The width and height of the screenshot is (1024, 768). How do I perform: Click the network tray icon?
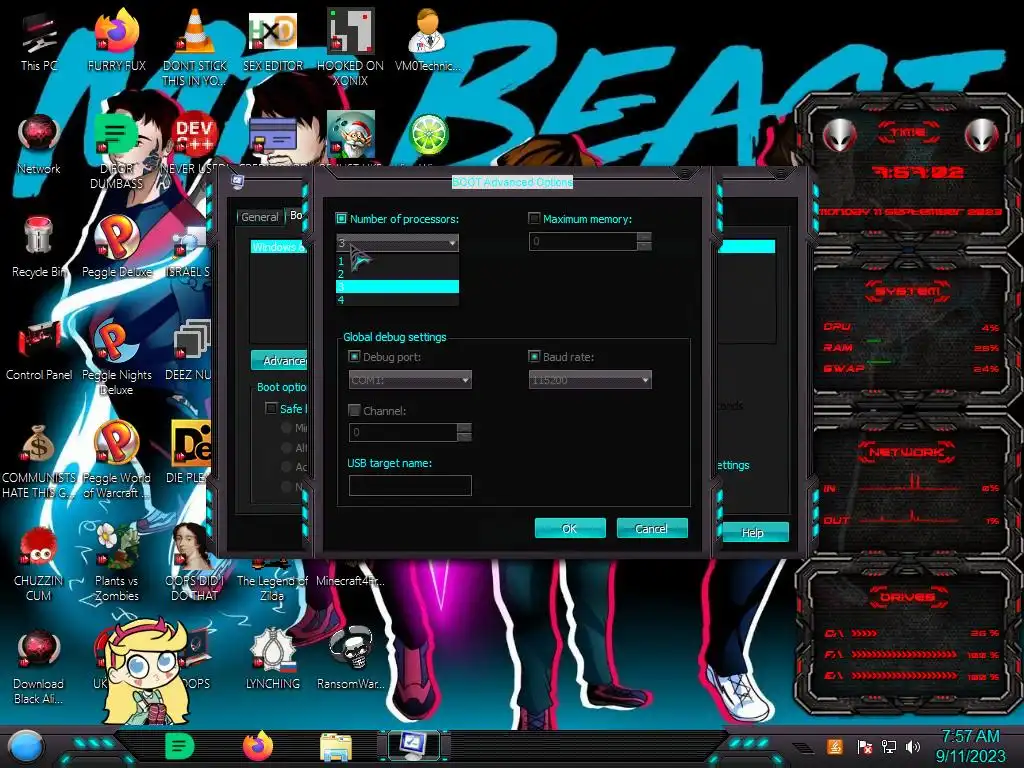pos(888,746)
